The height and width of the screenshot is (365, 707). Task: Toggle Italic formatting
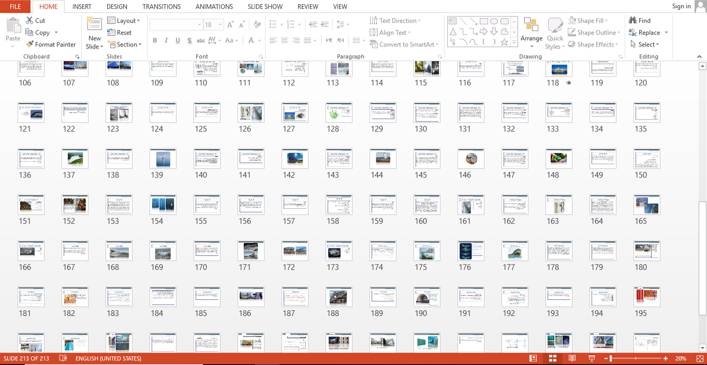tap(166, 41)
